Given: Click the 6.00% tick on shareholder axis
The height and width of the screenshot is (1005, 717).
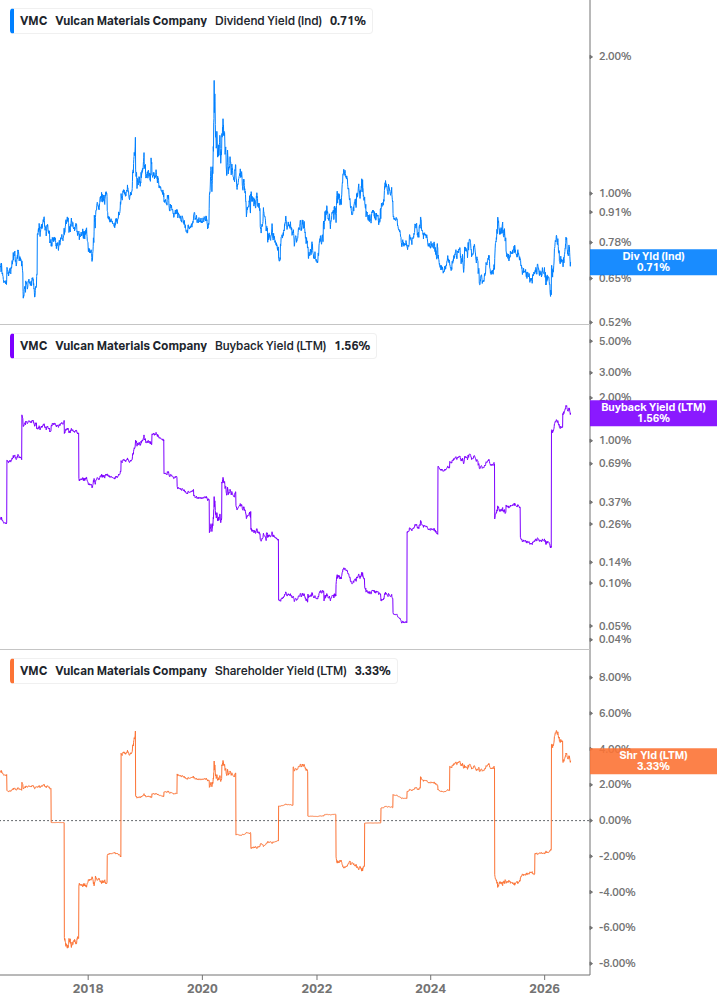Looking at the screenshot, I should [x=614, y=713].
